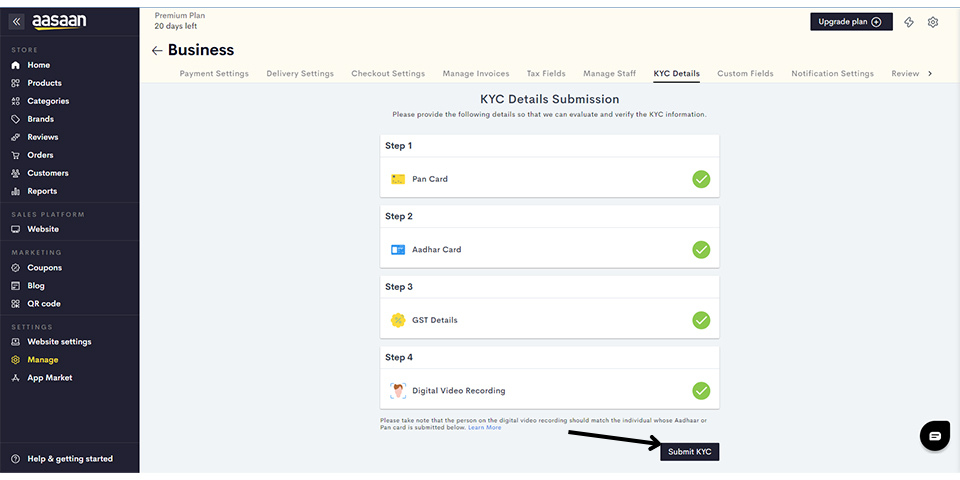
Task: Click the lightning bolt icon in header
Action: [x=909, y=22]
